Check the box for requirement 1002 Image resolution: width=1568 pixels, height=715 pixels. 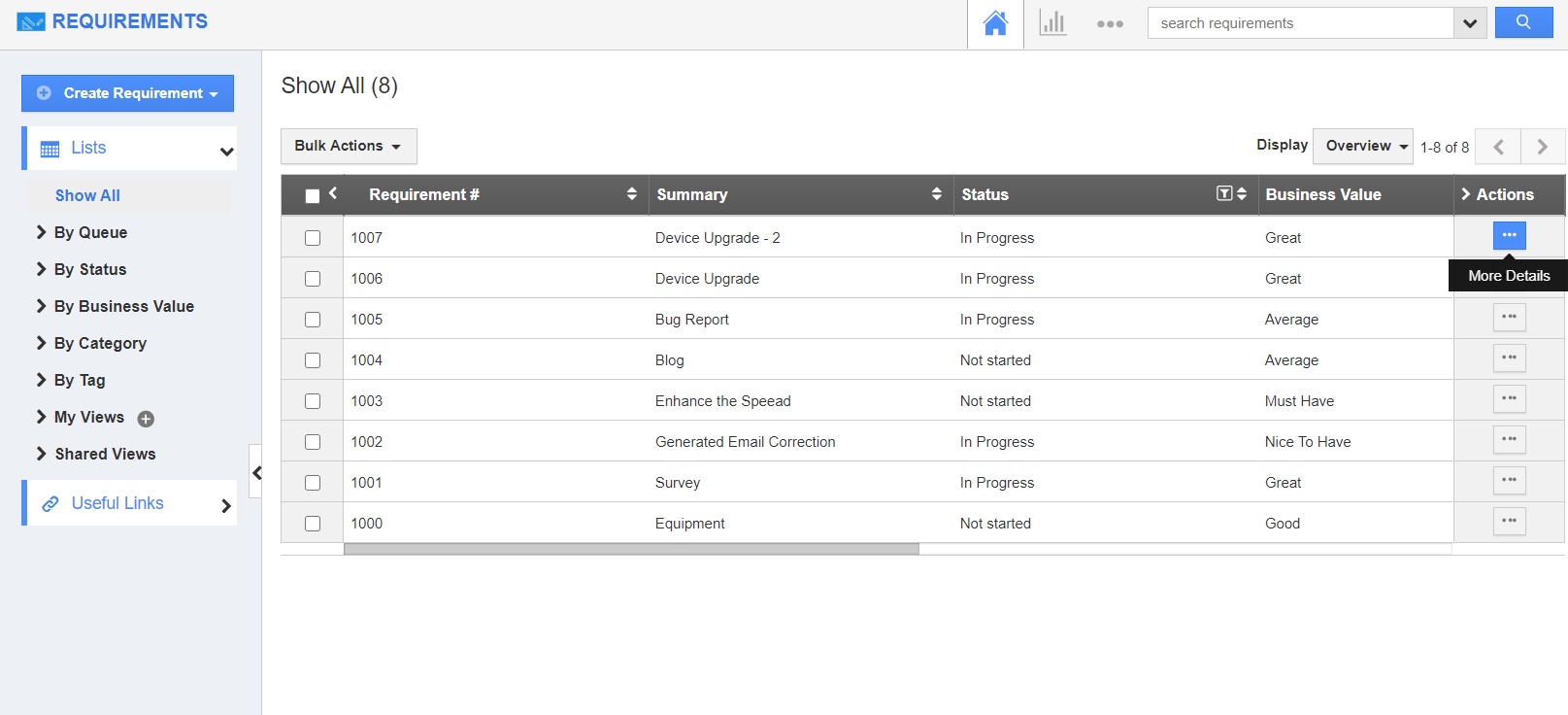point(313,442)
